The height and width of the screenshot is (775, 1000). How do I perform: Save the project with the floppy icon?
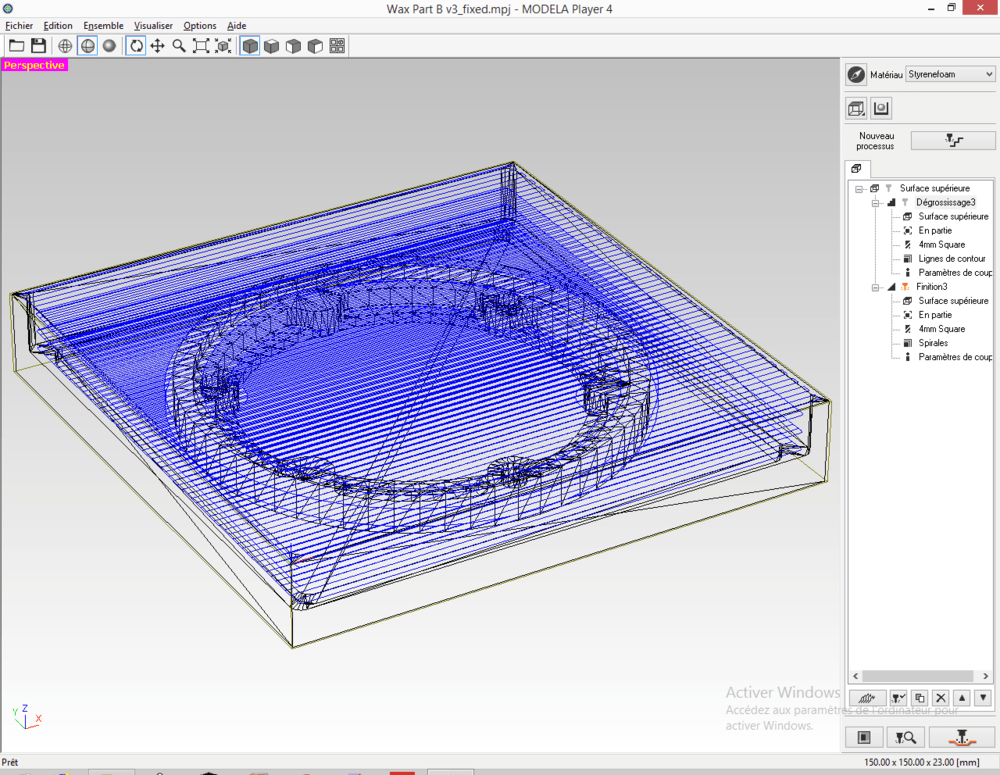[39, 46]
